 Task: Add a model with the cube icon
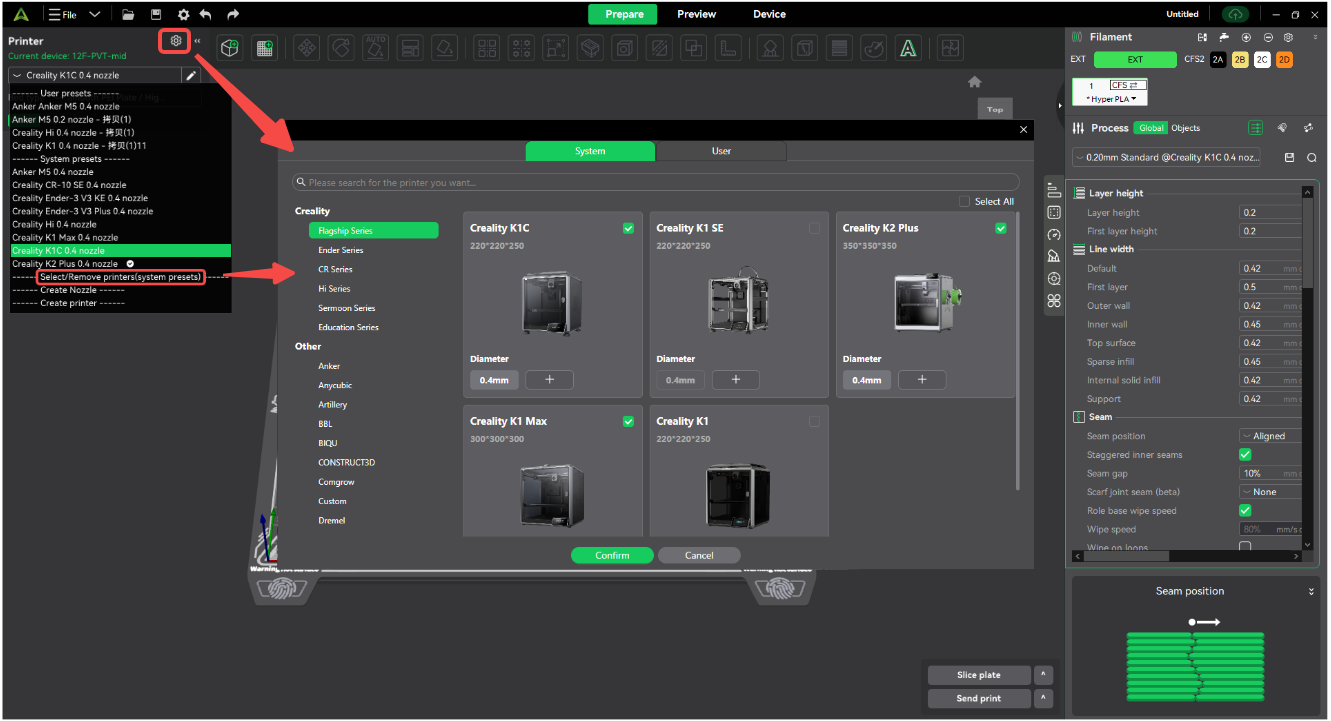click(x=230, y=47)
